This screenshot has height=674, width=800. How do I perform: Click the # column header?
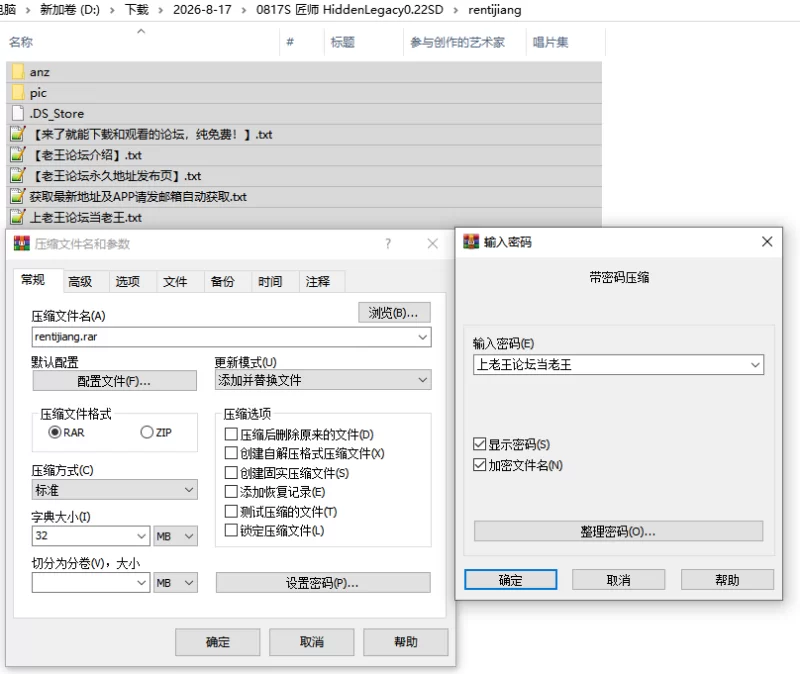coord(290,42)
